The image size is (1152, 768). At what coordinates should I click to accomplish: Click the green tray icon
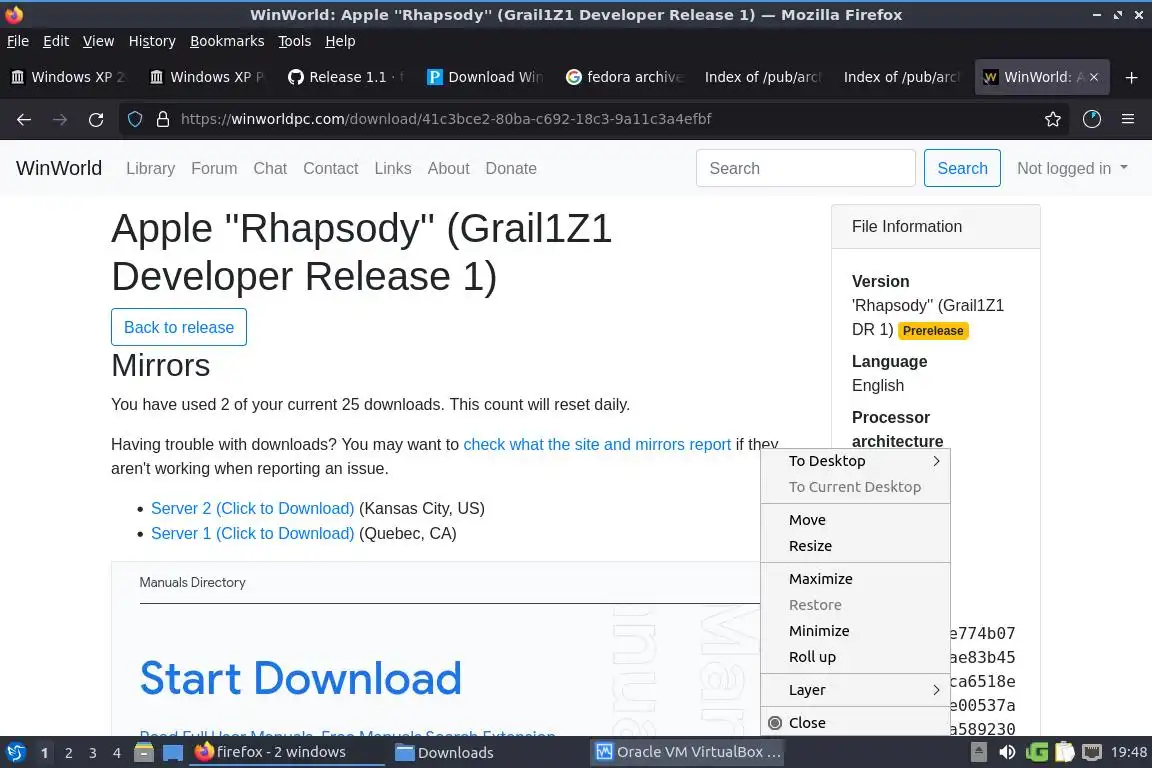[1037, 752]
